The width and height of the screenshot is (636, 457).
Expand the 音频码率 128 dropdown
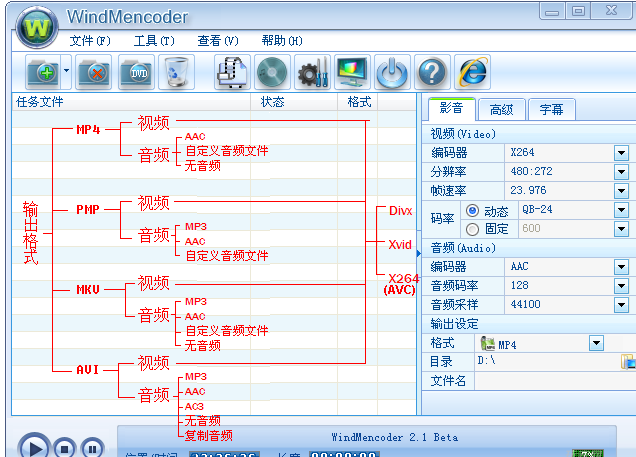tap(621, 286)
